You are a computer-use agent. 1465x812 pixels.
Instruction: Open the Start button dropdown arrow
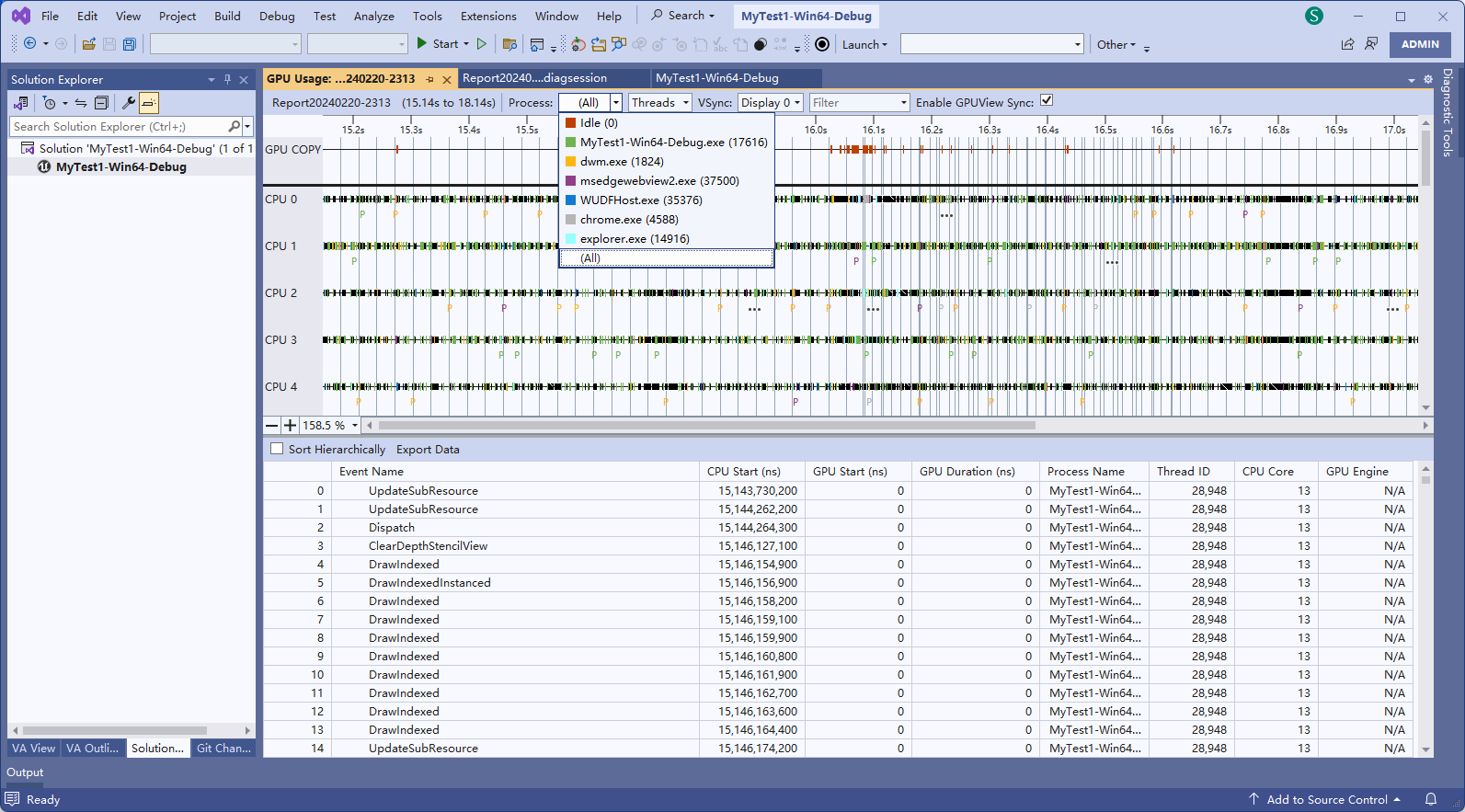coord(466,44)
